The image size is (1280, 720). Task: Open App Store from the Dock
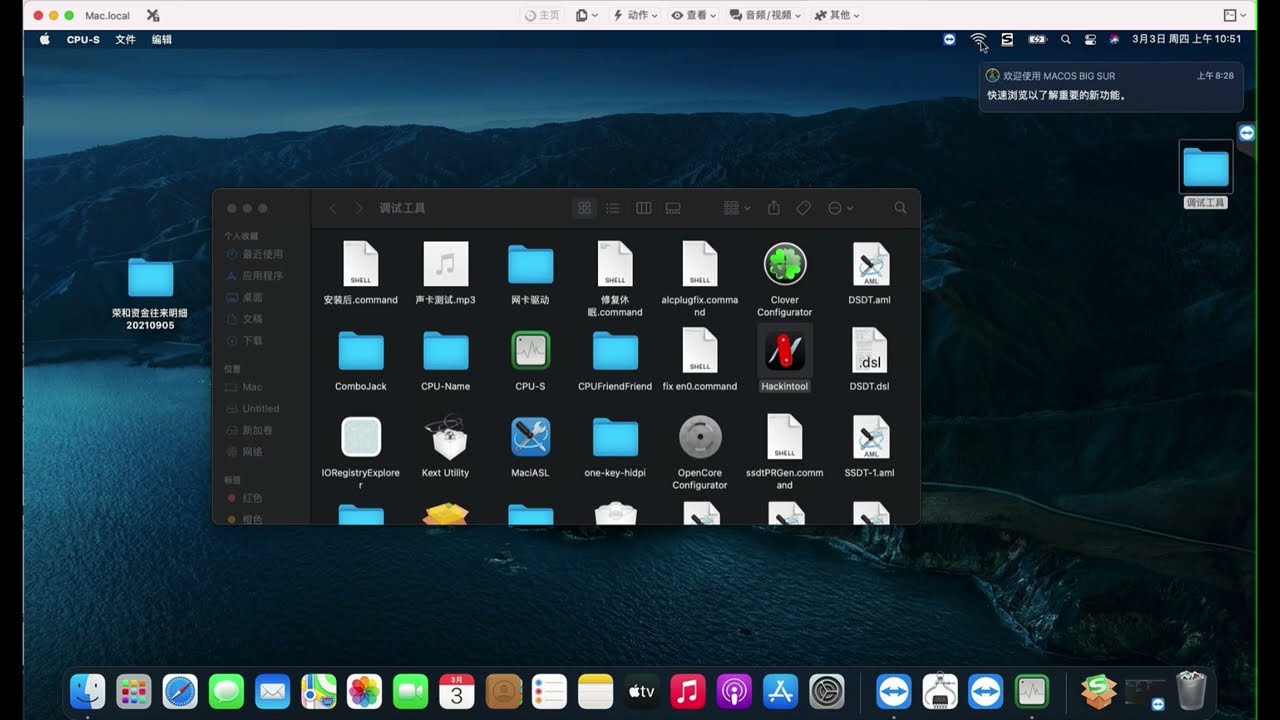[x=780, y=691]
